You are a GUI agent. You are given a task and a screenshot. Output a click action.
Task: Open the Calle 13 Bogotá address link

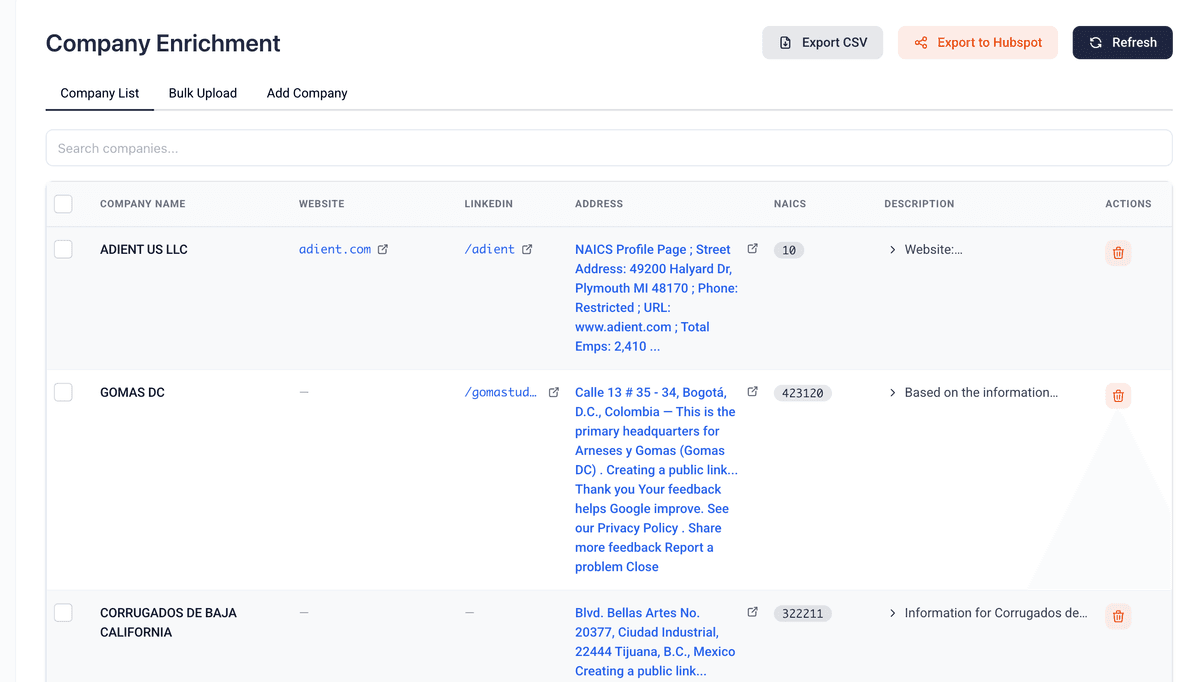[x=656, y=479]
